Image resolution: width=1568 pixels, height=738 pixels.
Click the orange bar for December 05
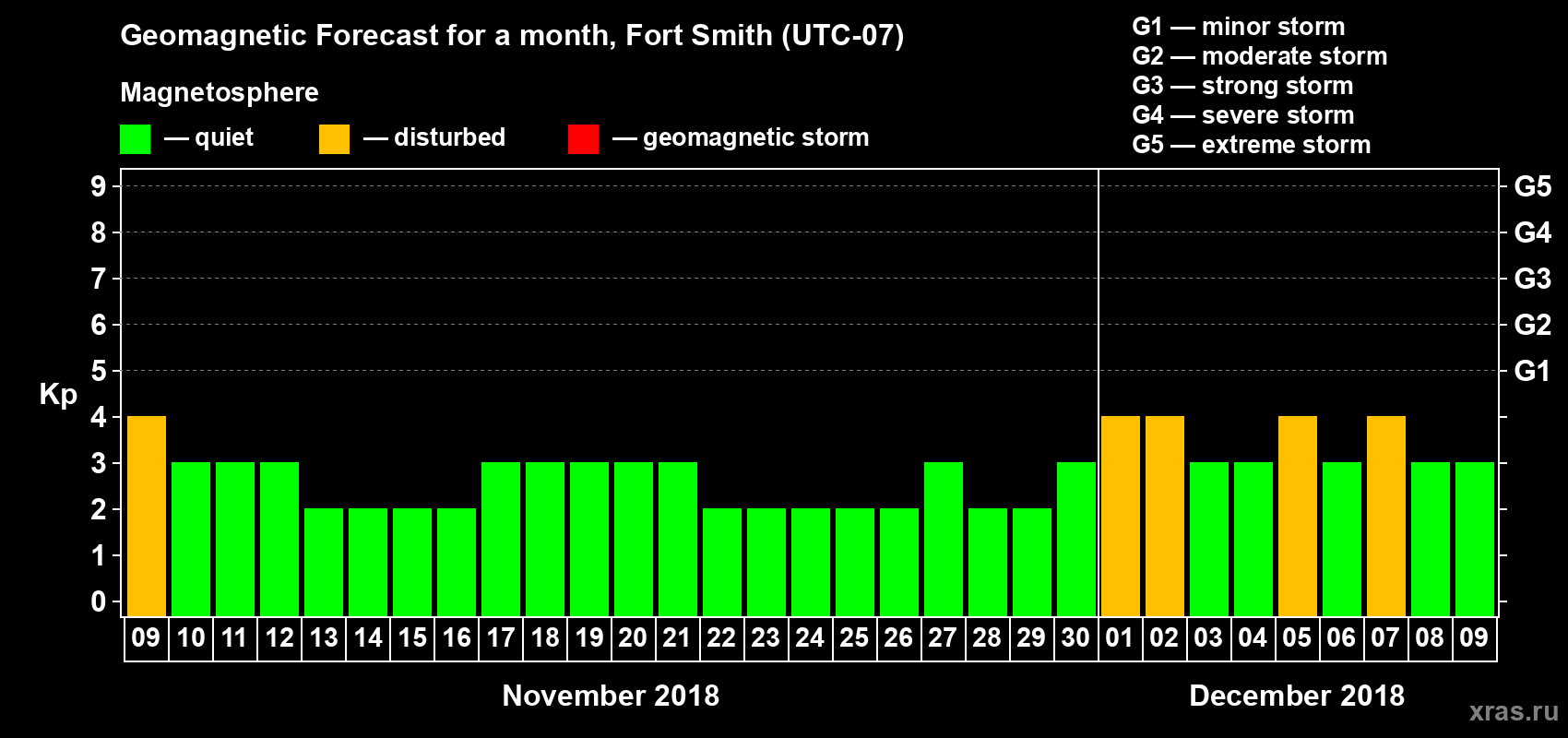click(x=1298, y=516)
